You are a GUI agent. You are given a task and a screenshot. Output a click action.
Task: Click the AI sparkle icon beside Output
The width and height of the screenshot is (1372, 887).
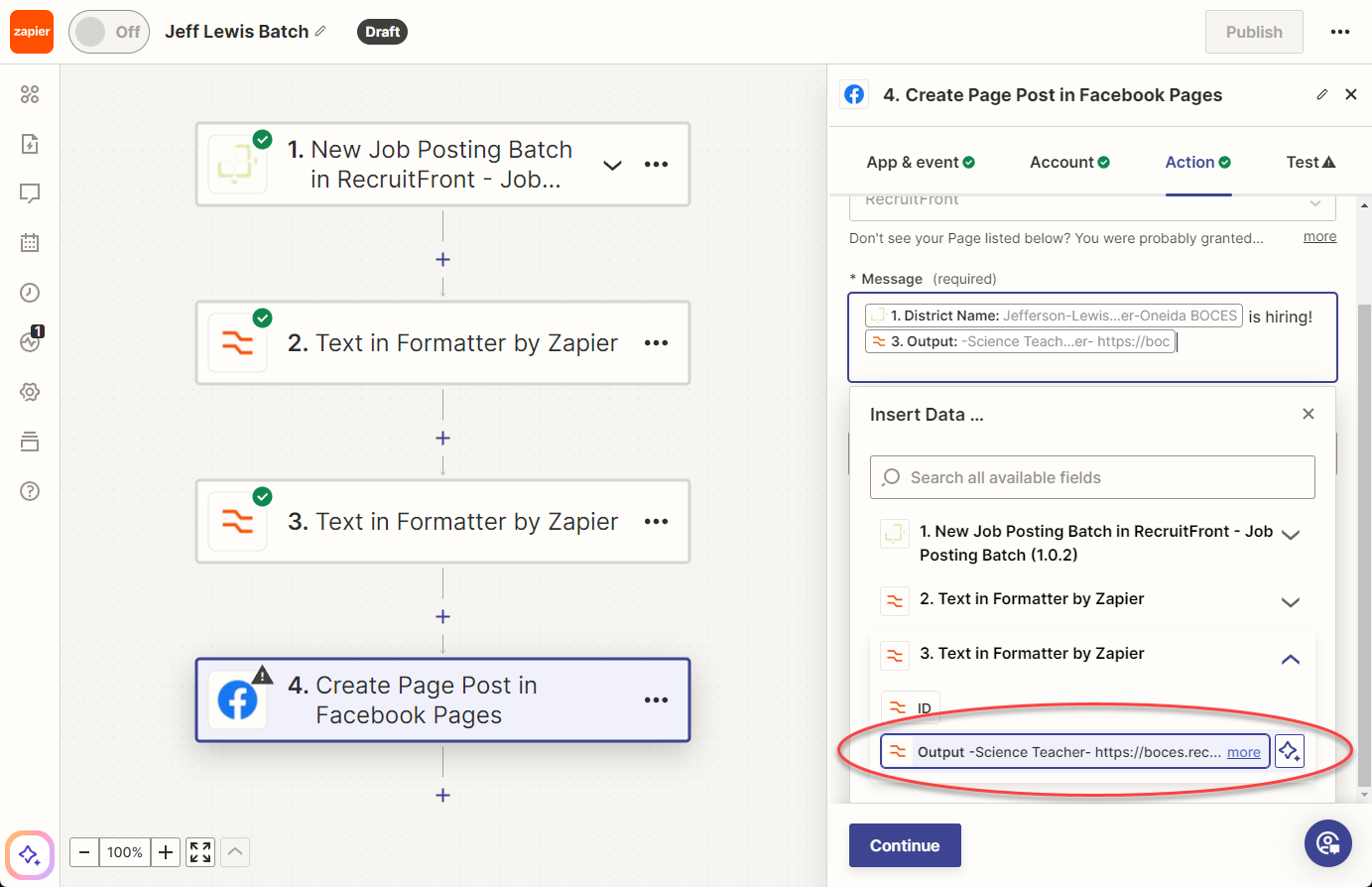point(1289,752)
